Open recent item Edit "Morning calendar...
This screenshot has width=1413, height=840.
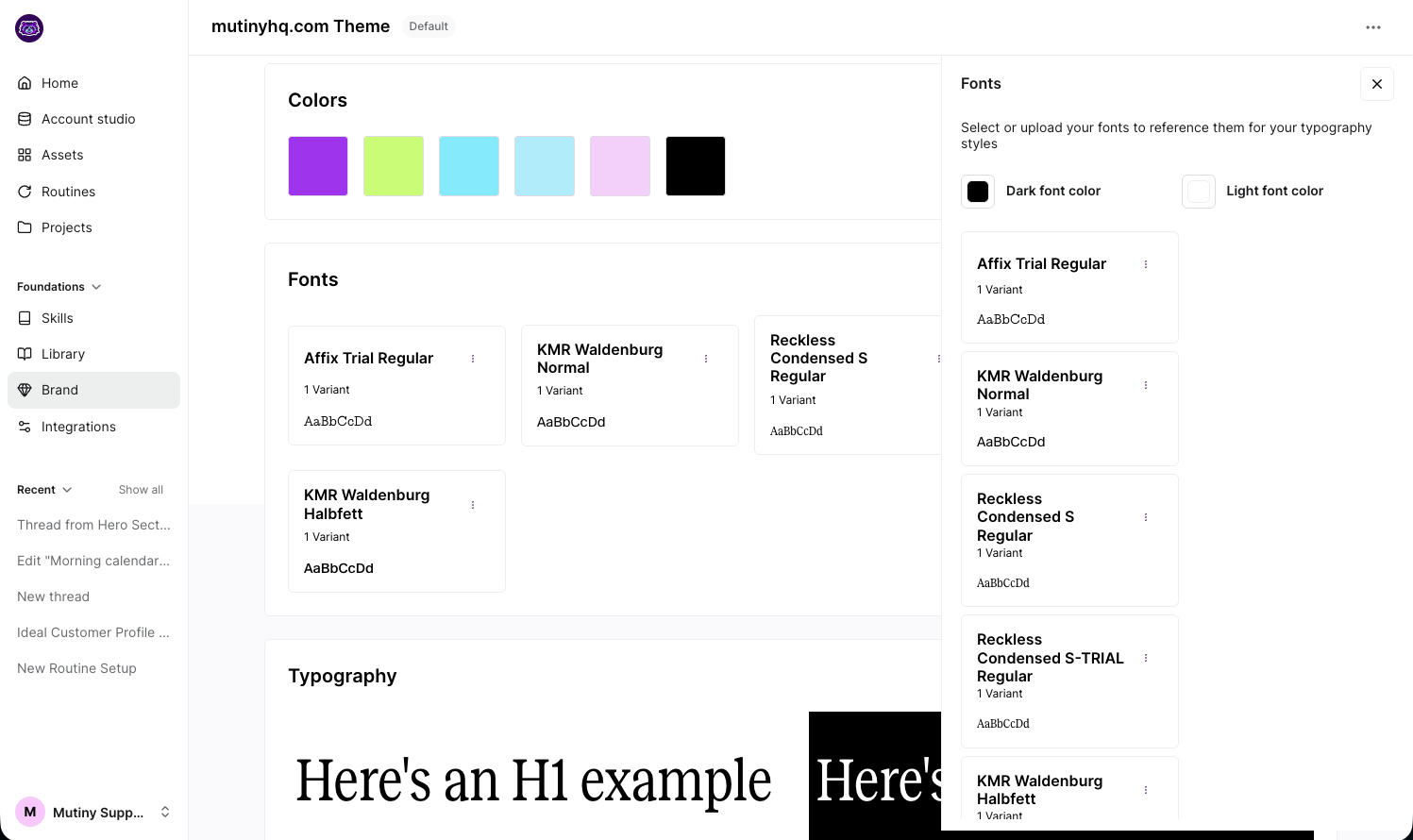(93, 561)
